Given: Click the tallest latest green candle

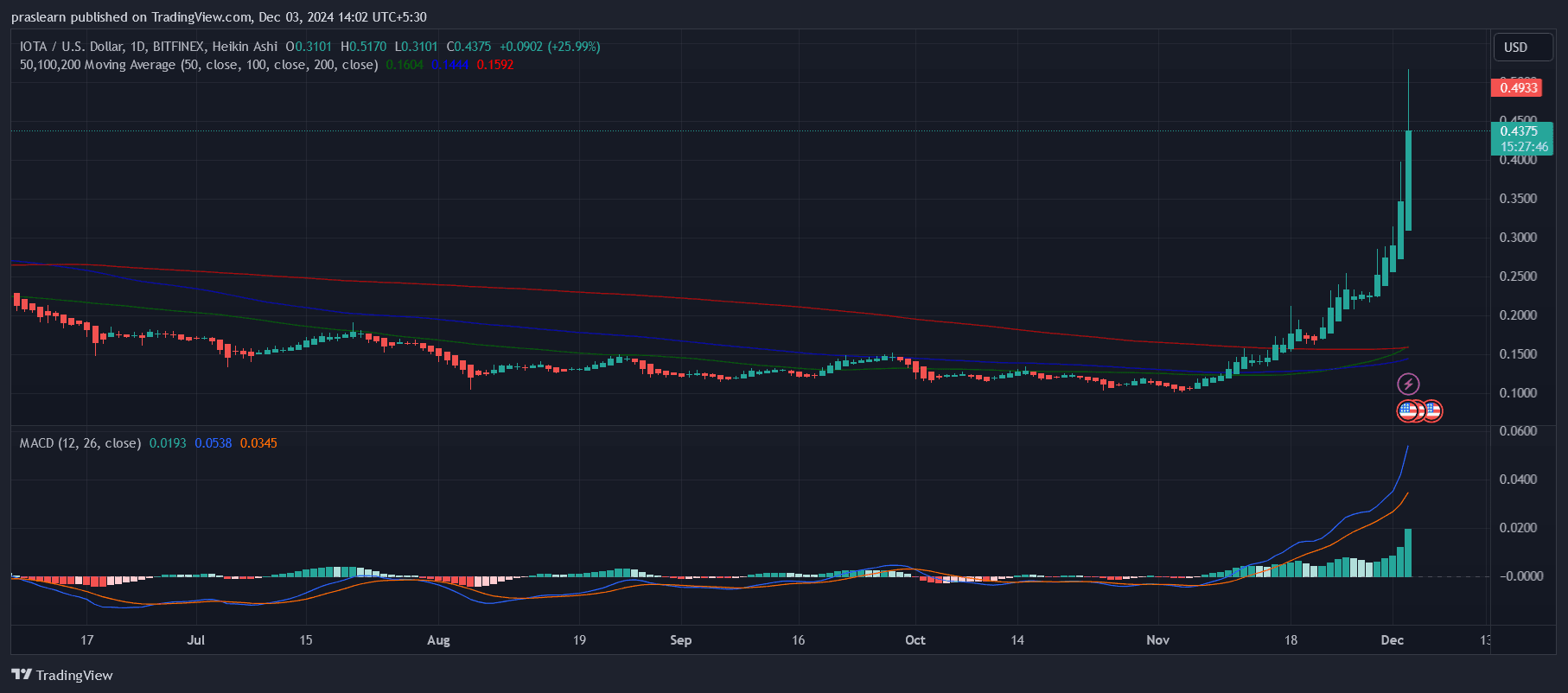Looking at the screenshot, I should pos(1409,181).
